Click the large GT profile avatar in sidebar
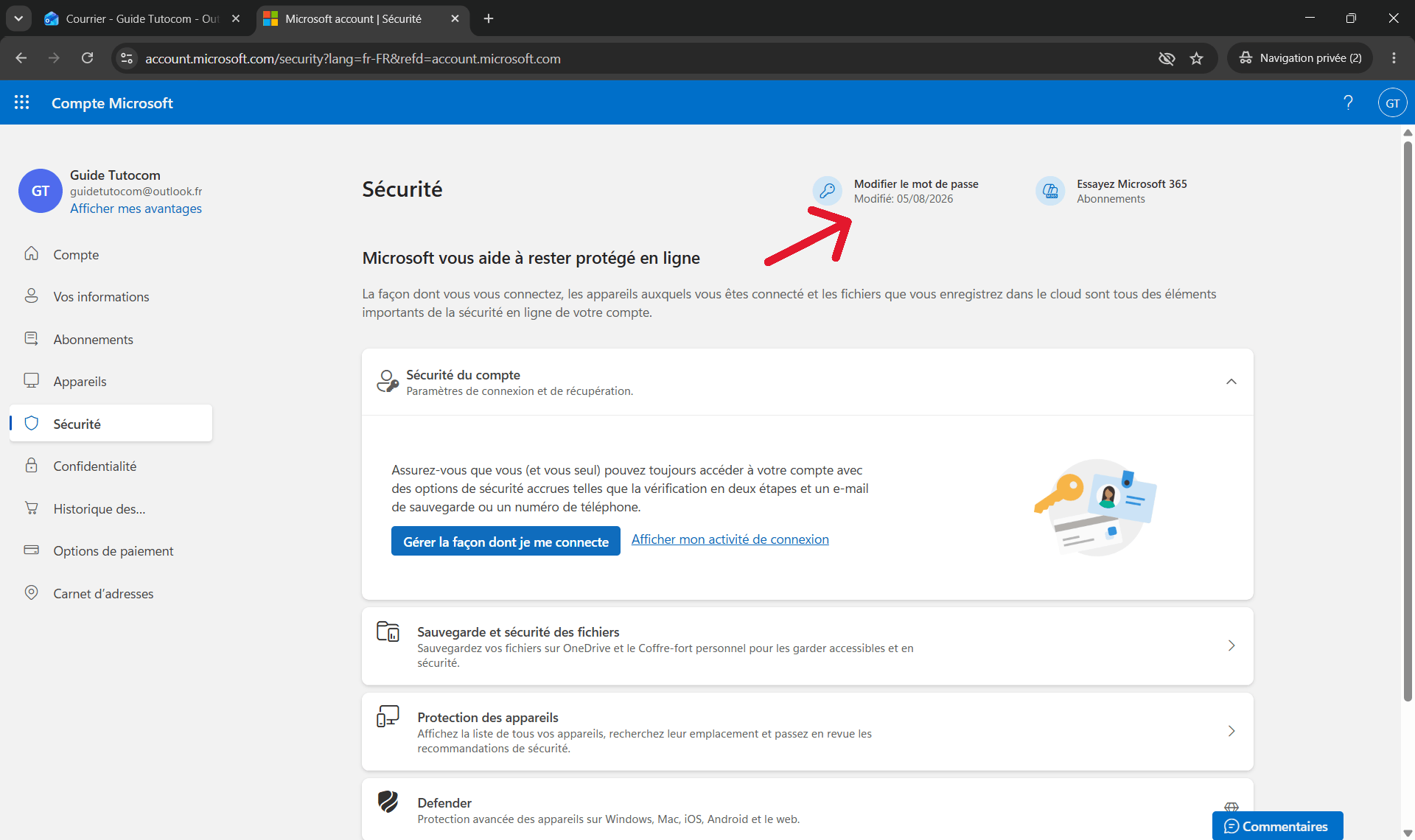 tap(41, 191)
